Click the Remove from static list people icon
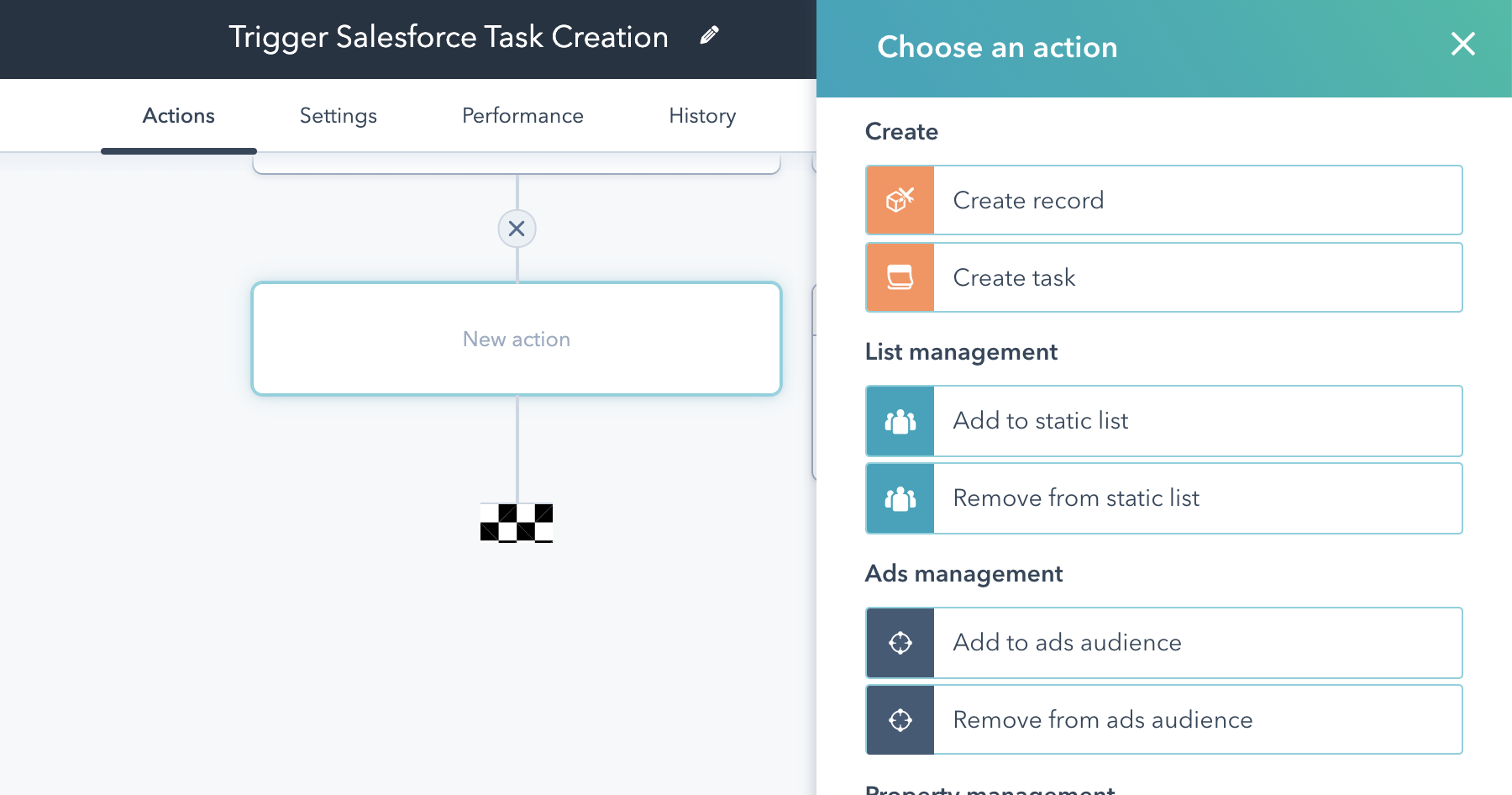The height and width of the screenshot is (795, 1512). click(x=900, y=498)
